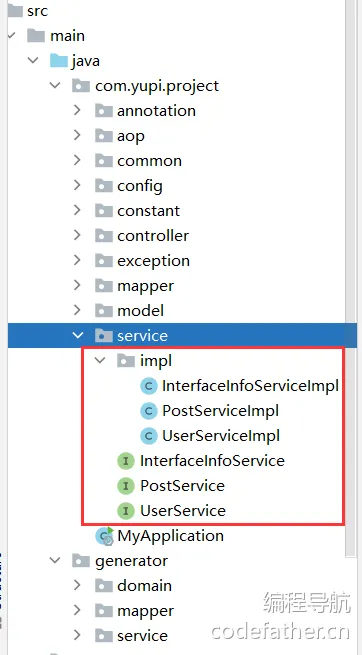Collapse the java source folder
362x655 pixels.
pos(33,61)
